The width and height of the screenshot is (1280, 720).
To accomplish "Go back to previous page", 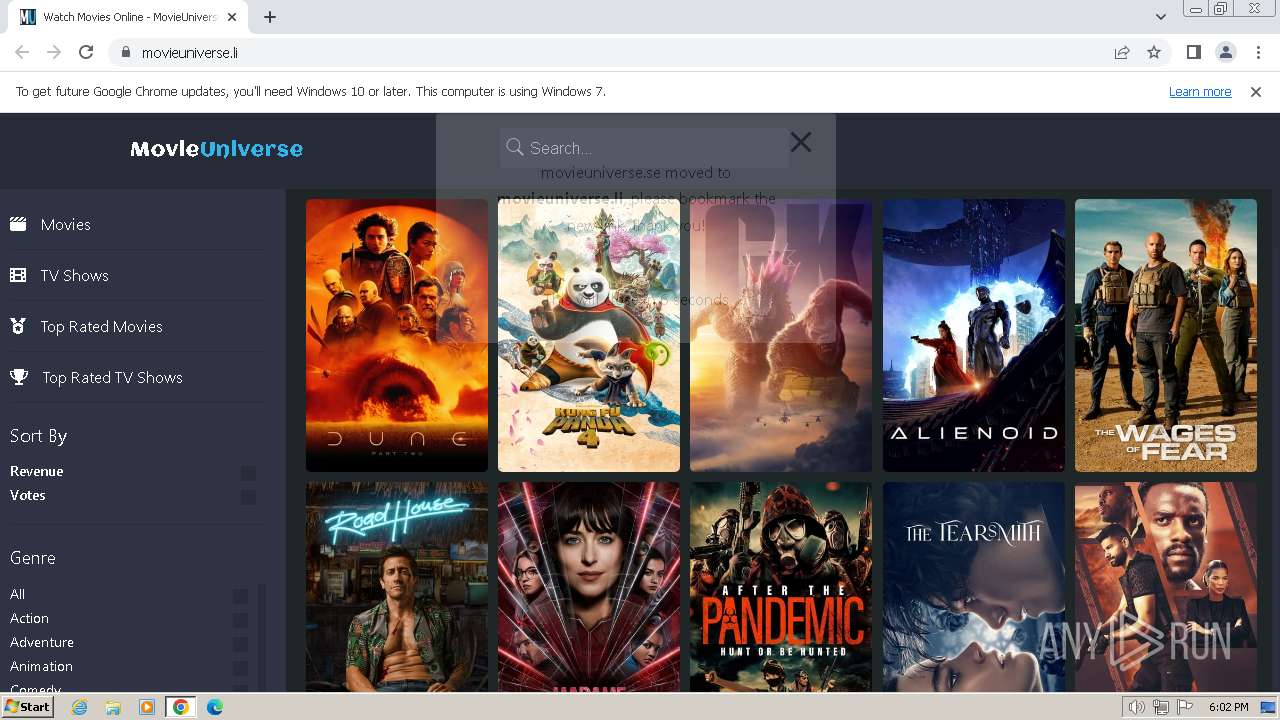I will [x=22, y=52].
